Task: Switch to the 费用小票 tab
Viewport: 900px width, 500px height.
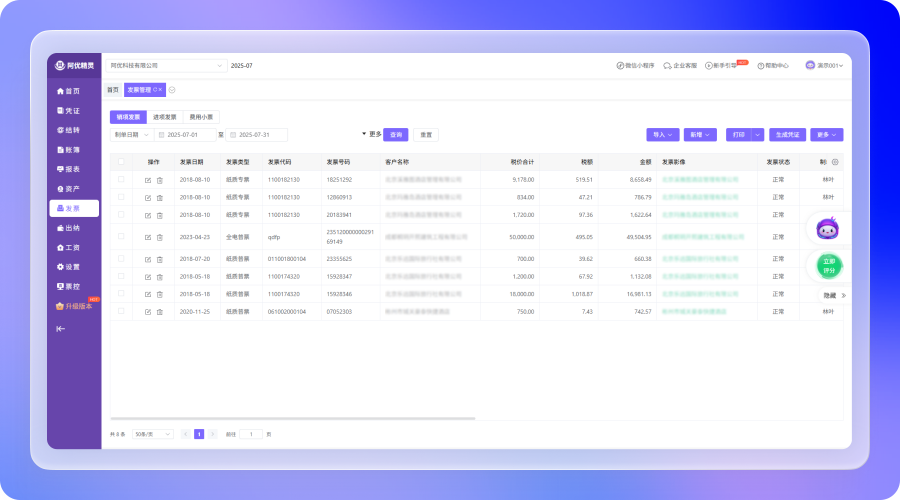Action: tap(203, 117)
